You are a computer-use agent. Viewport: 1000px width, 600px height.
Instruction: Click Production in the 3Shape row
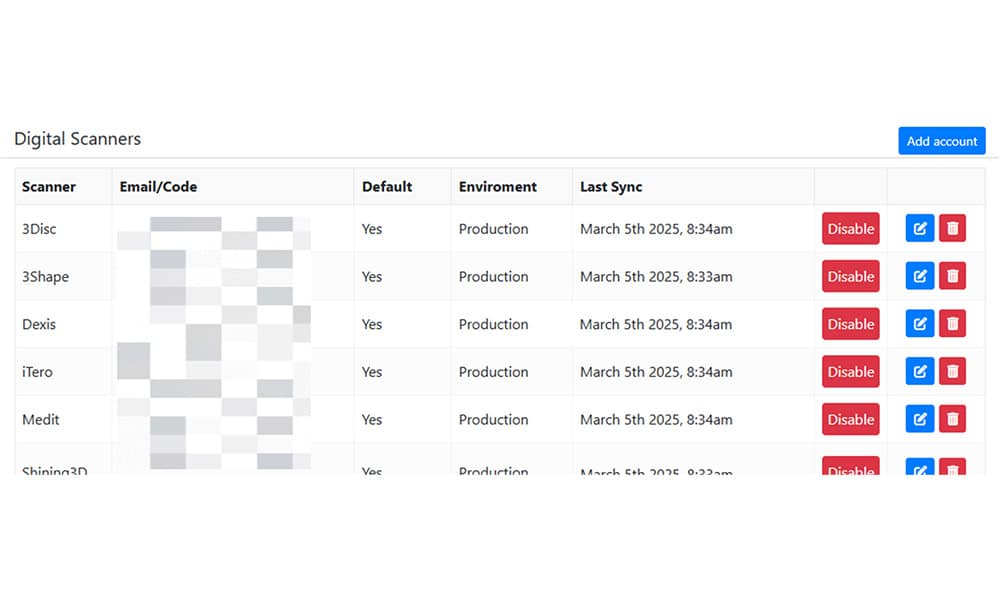click(494, 277)
